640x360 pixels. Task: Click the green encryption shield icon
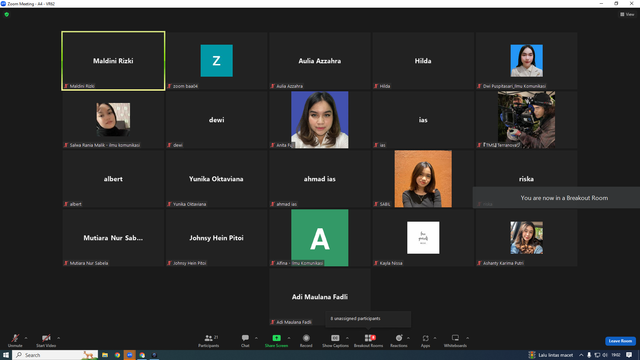point(7,14)
